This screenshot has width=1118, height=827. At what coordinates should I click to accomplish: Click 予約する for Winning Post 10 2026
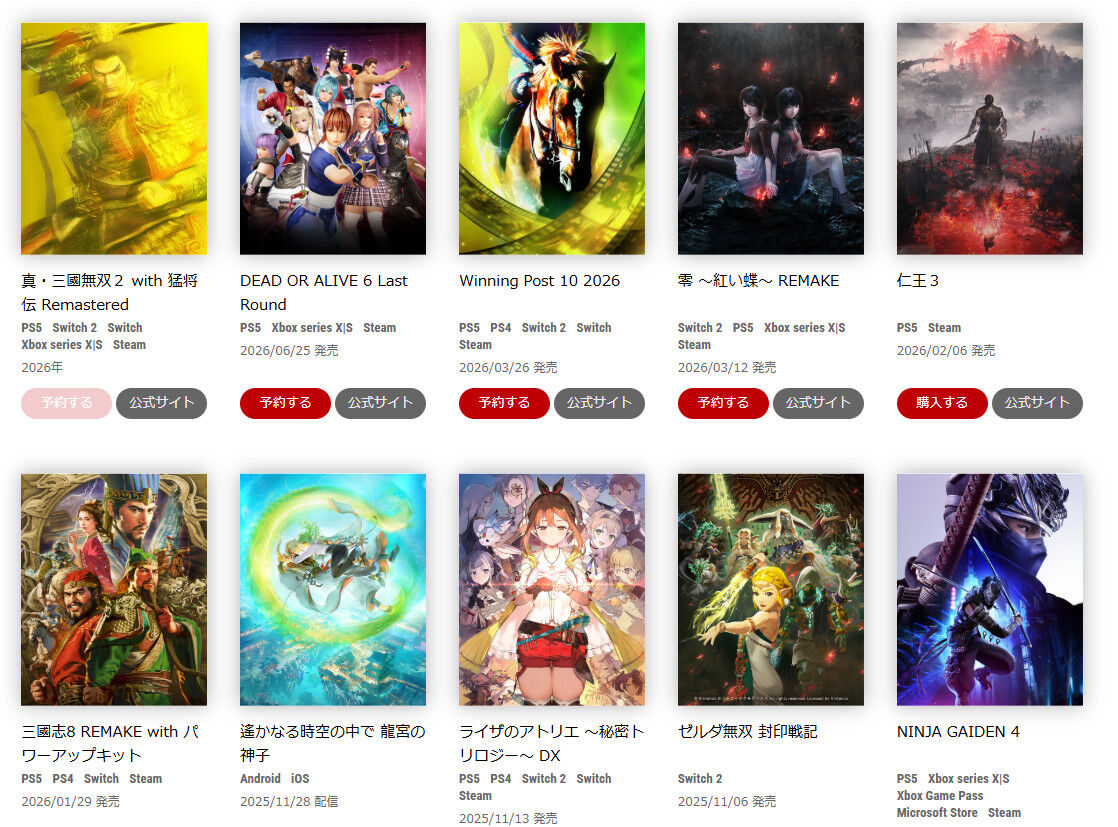point(504,403)
